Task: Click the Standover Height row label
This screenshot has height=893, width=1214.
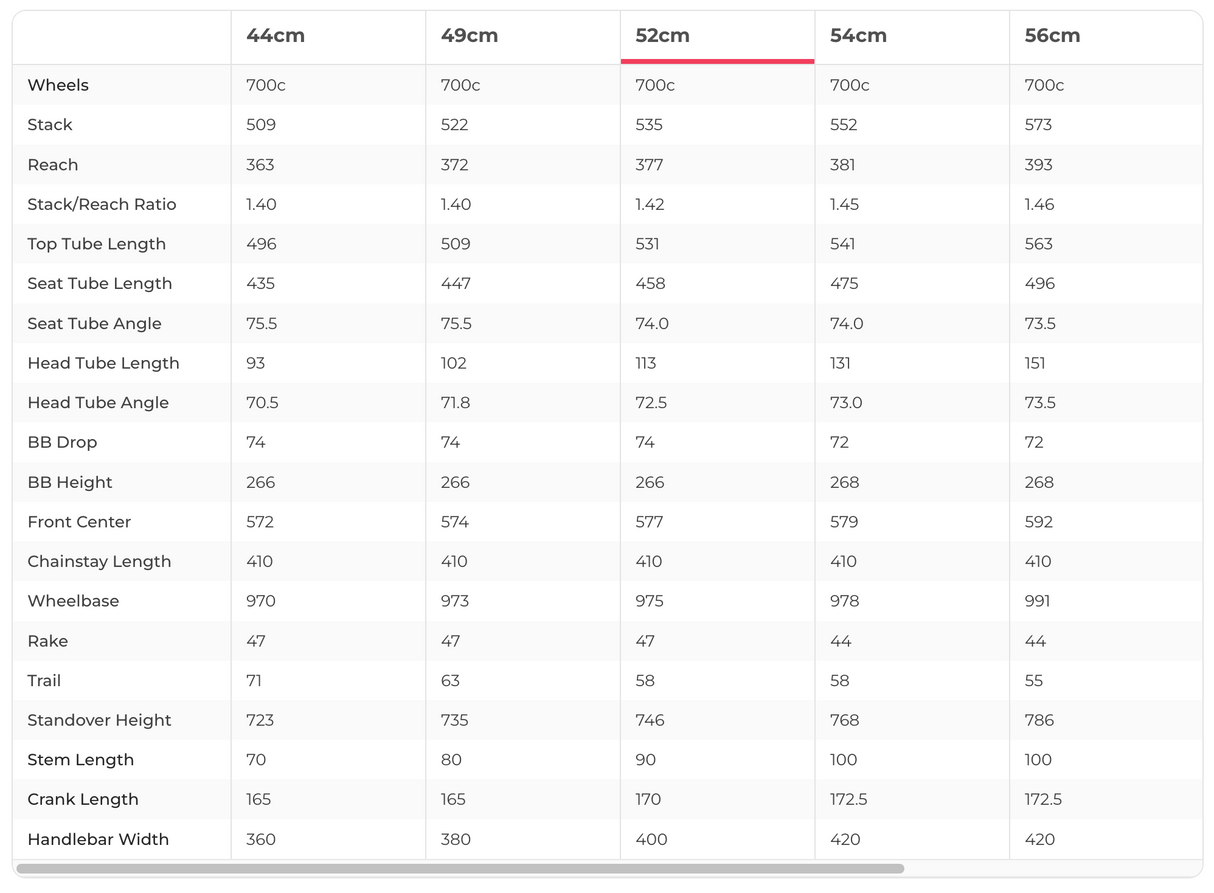Action: (99, 720)
